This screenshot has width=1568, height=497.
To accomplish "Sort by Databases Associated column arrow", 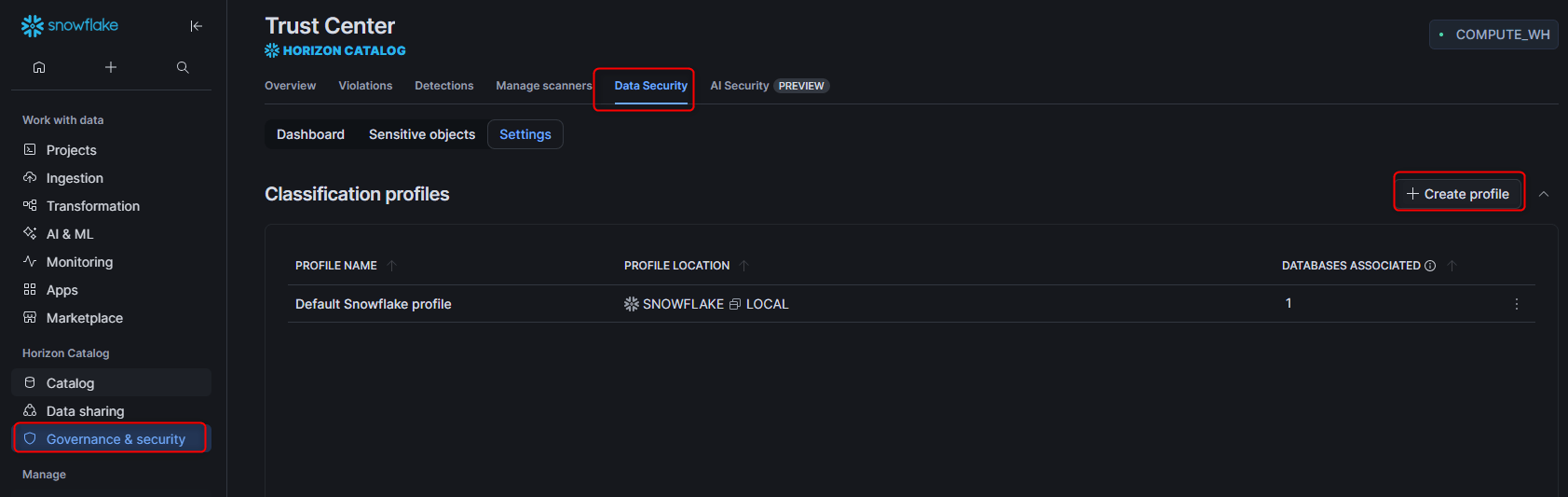I will pyautogui.click(x=1452, y=266).
